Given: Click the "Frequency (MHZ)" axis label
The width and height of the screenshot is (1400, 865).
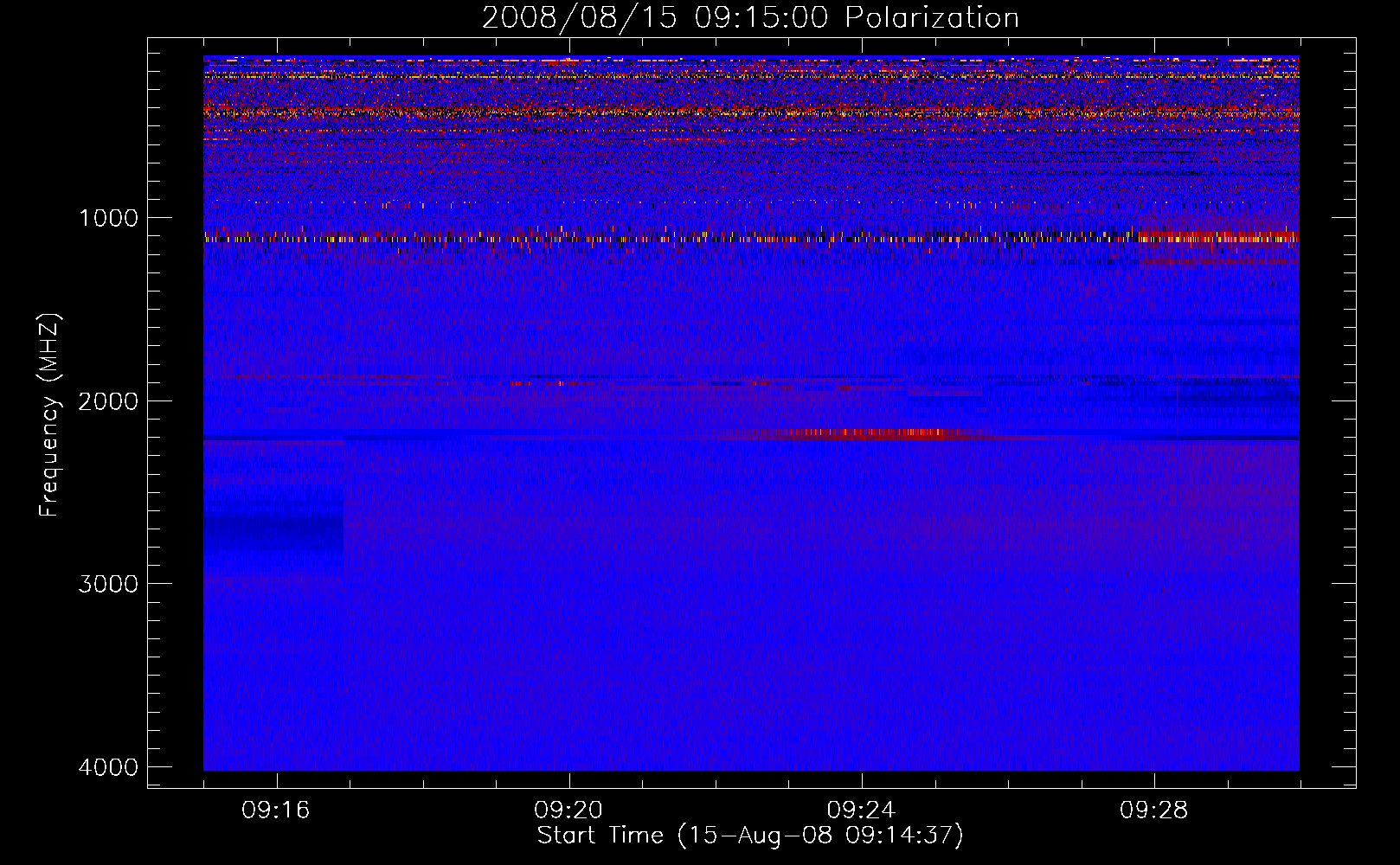Looking at the screenshot, I should (50, 415).
